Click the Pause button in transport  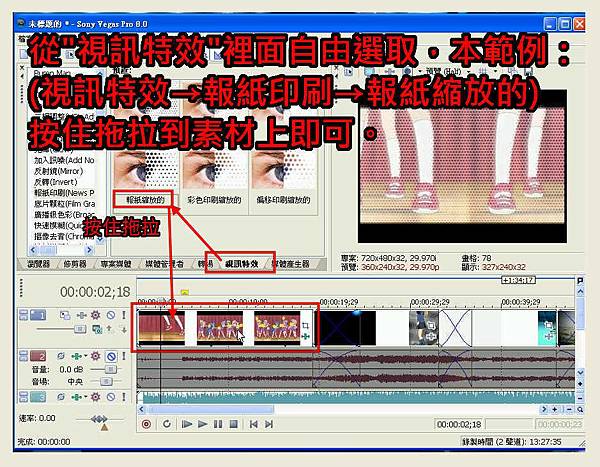[x=218, y=424]
